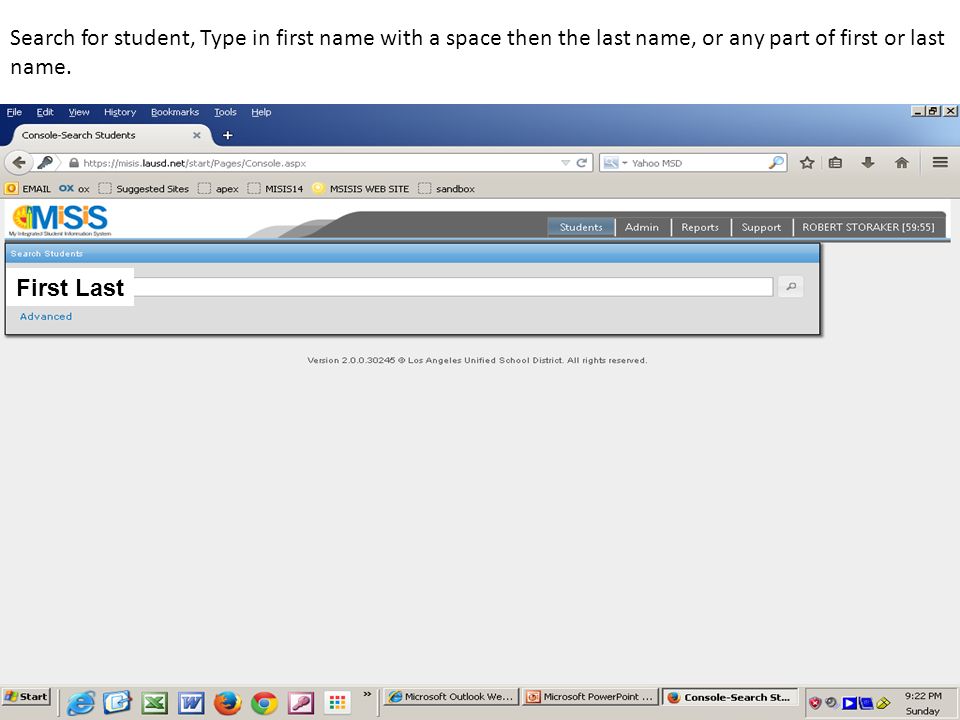Open the downloads arrow icon

click(868, 162)
